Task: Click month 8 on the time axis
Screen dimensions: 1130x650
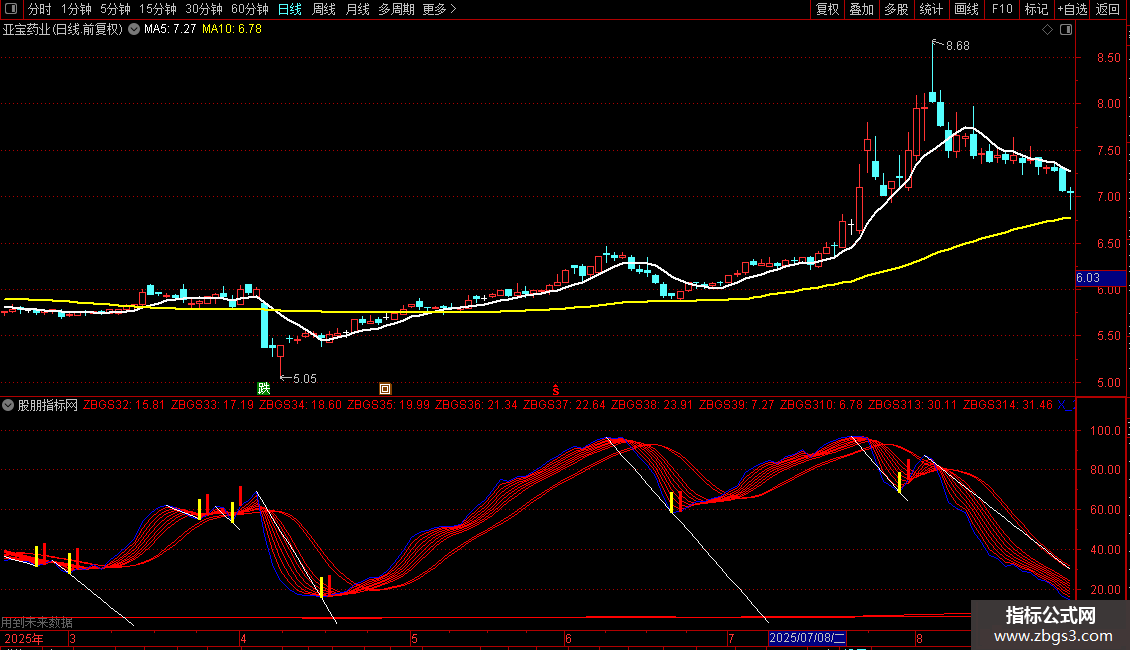Action: coord(919,638)
